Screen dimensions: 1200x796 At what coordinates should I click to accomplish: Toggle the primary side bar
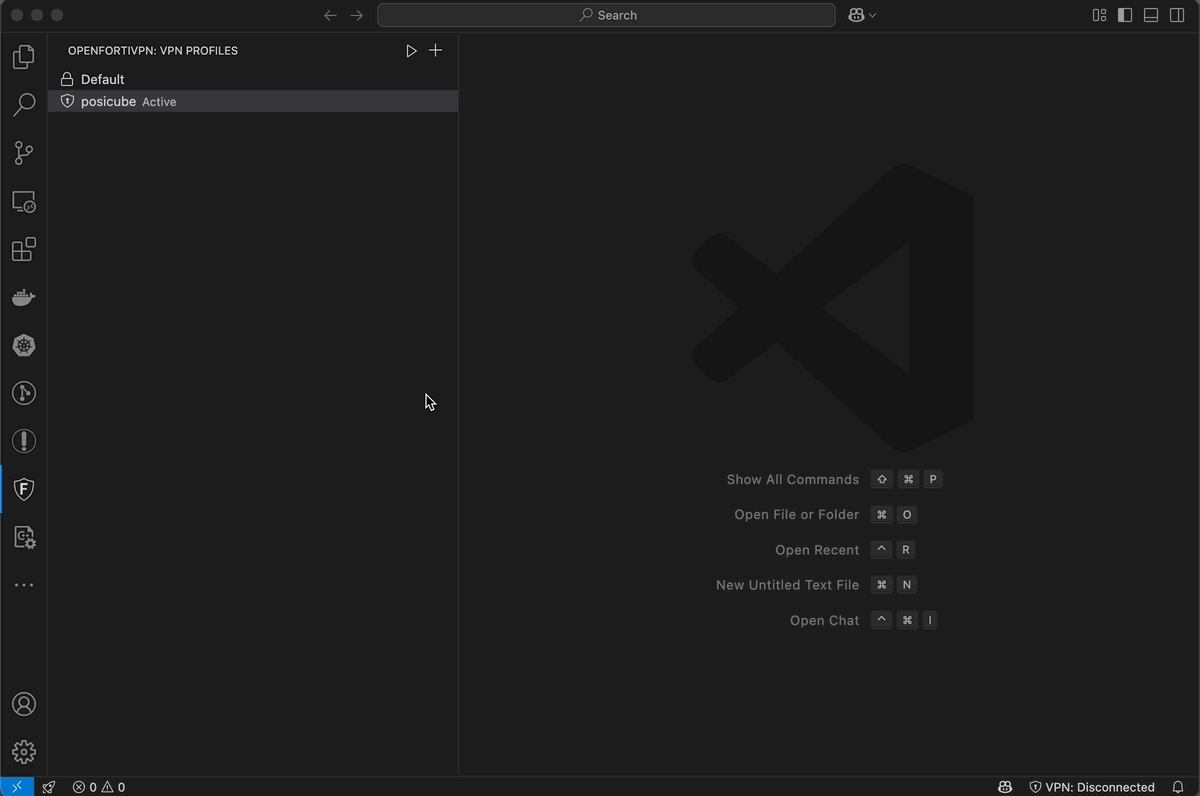[1125, 15]
